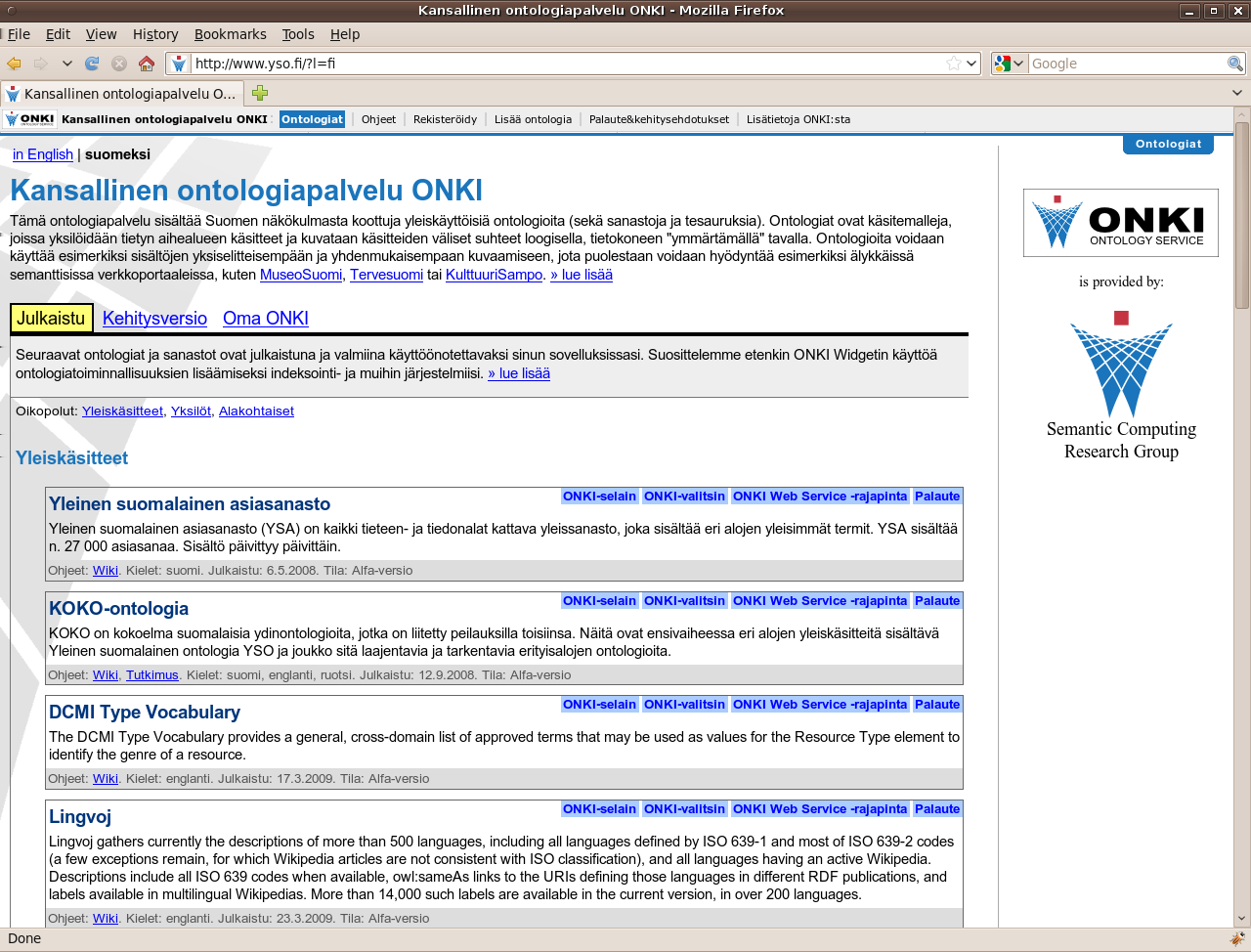
Task: Reload the current page
Action: point(92,64)
